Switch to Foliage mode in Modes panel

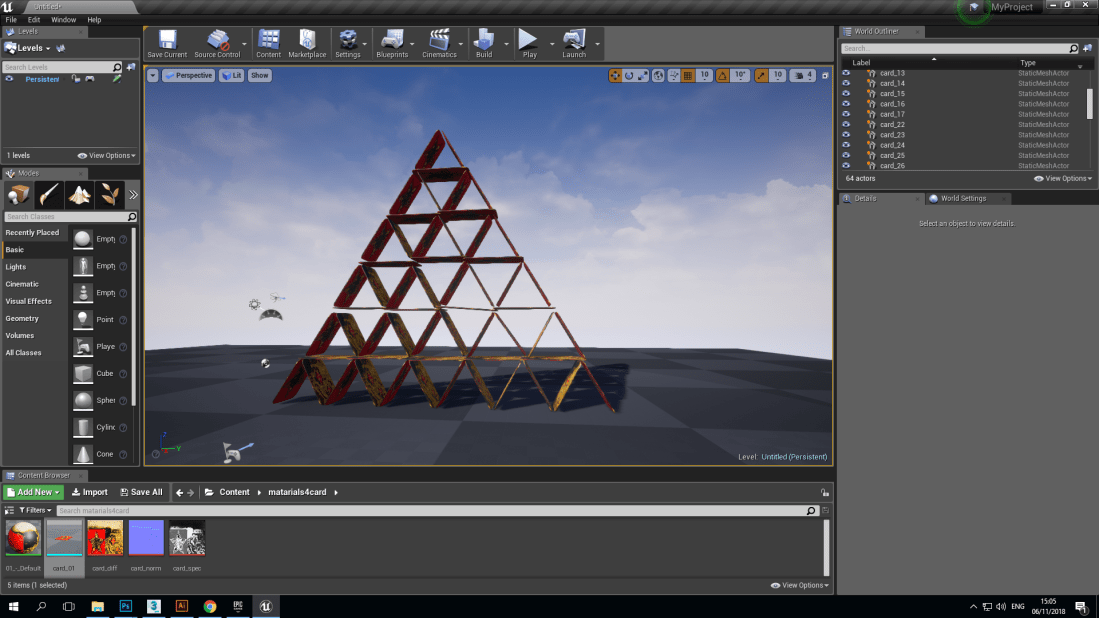click(108, 193)
